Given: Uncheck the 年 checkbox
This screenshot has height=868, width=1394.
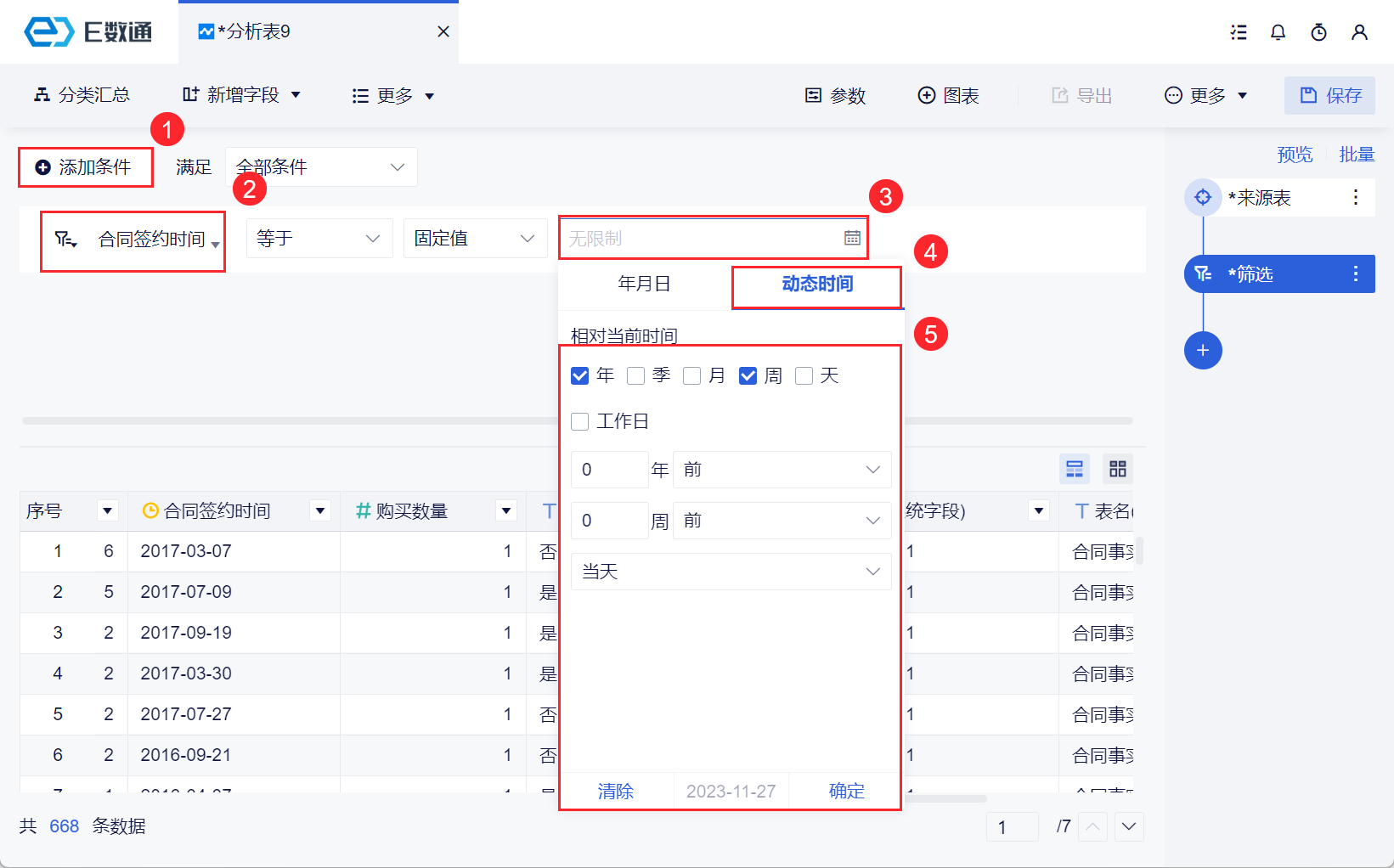Looking at the screenshot, I should tap(580, 376).
